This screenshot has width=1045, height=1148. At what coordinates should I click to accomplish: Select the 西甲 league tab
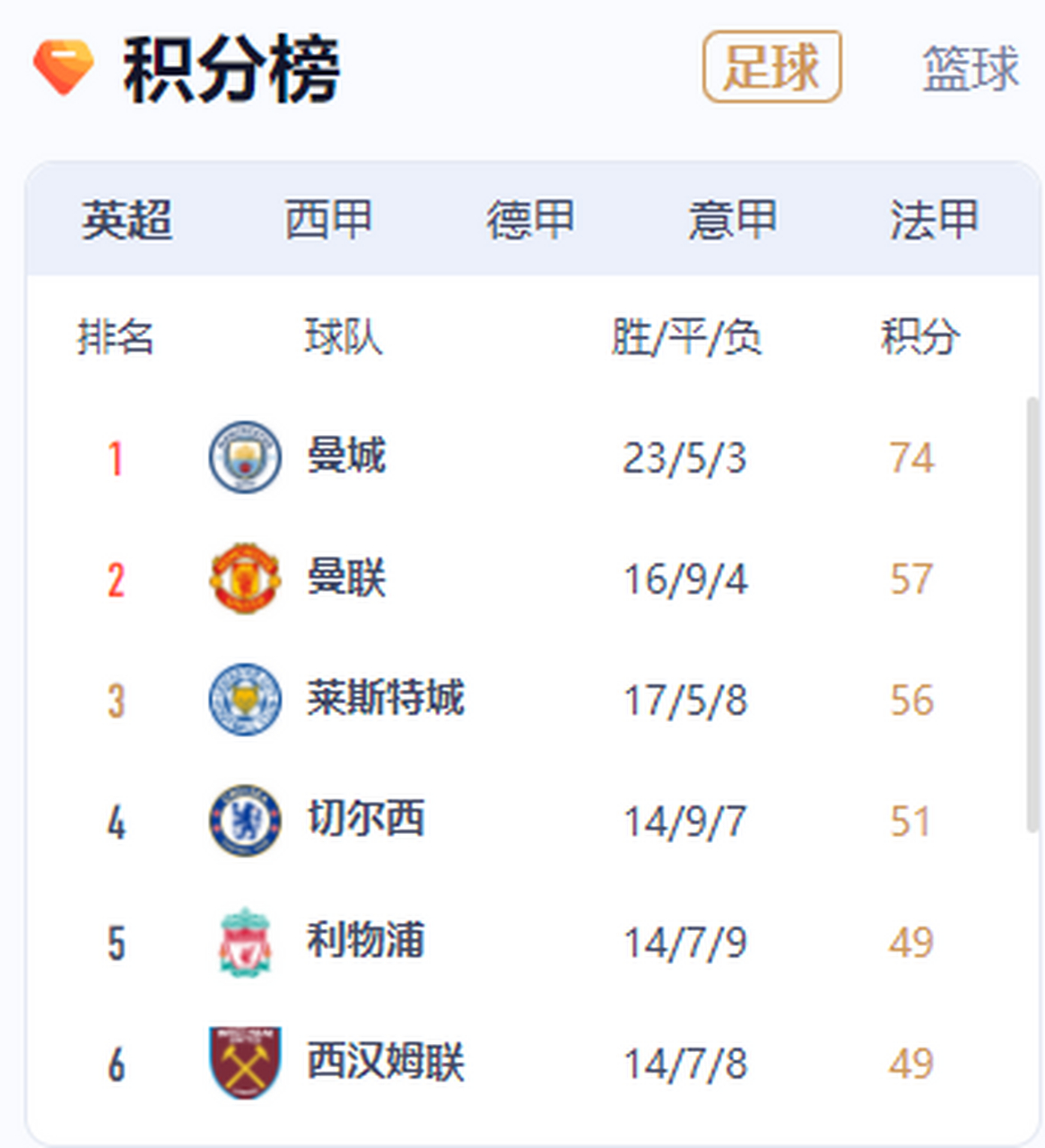(328, 220)
